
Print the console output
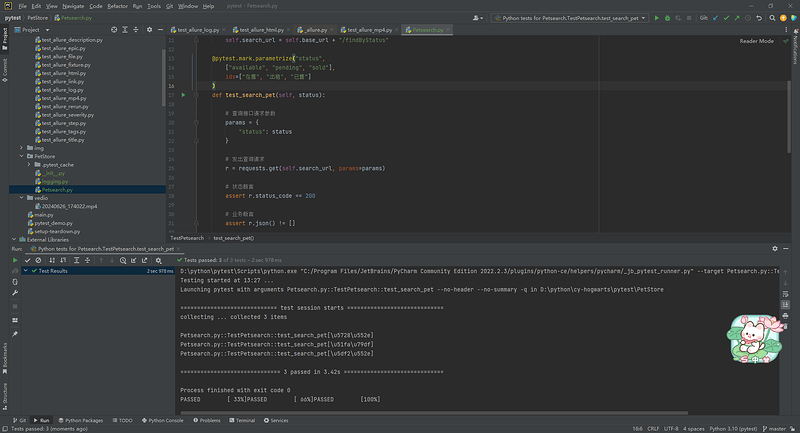pyautogui.click(x=786, y=316)
